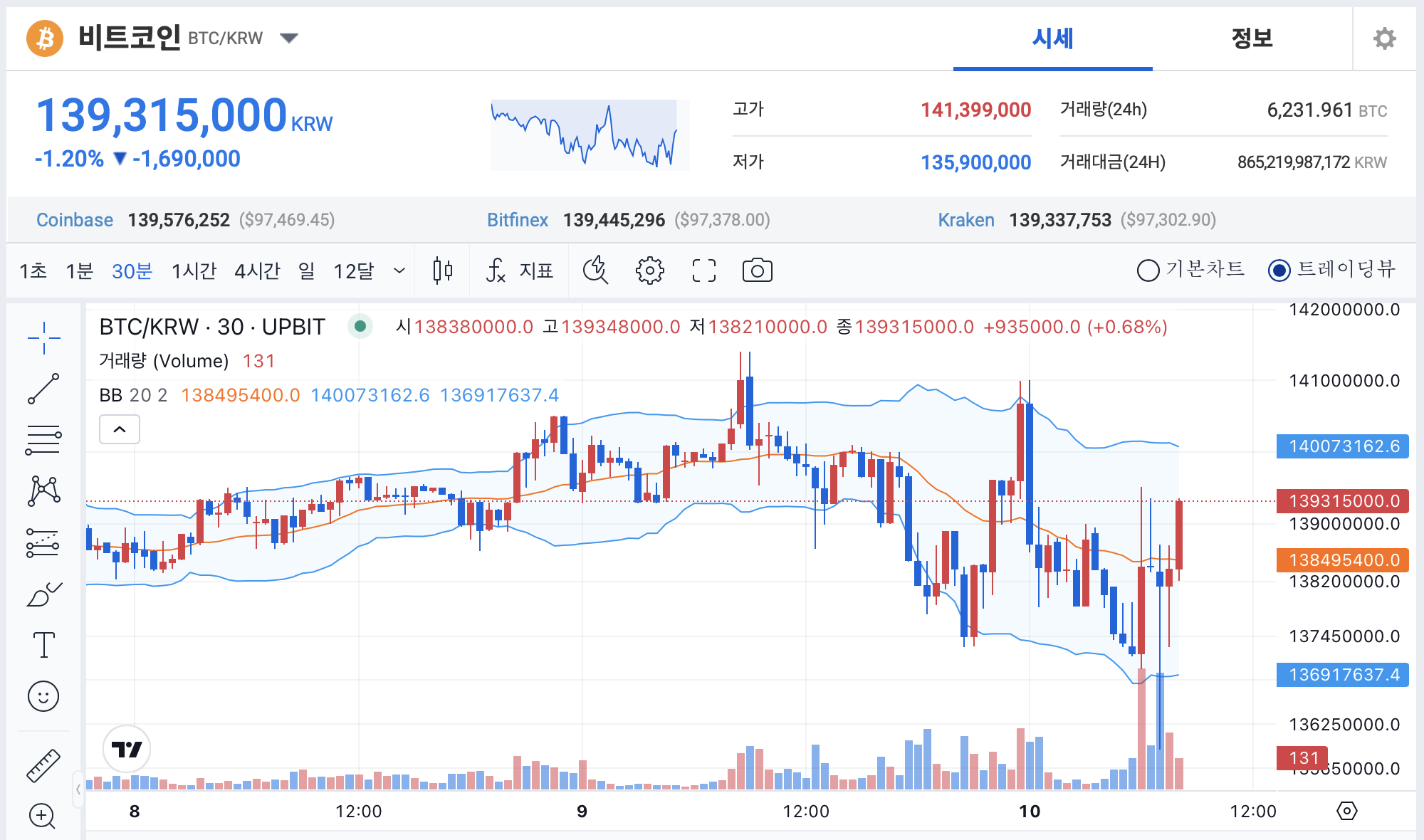Open candlestick chart type selector
The height and width of the screenshot is (840, 1424).
click(442, 271)
